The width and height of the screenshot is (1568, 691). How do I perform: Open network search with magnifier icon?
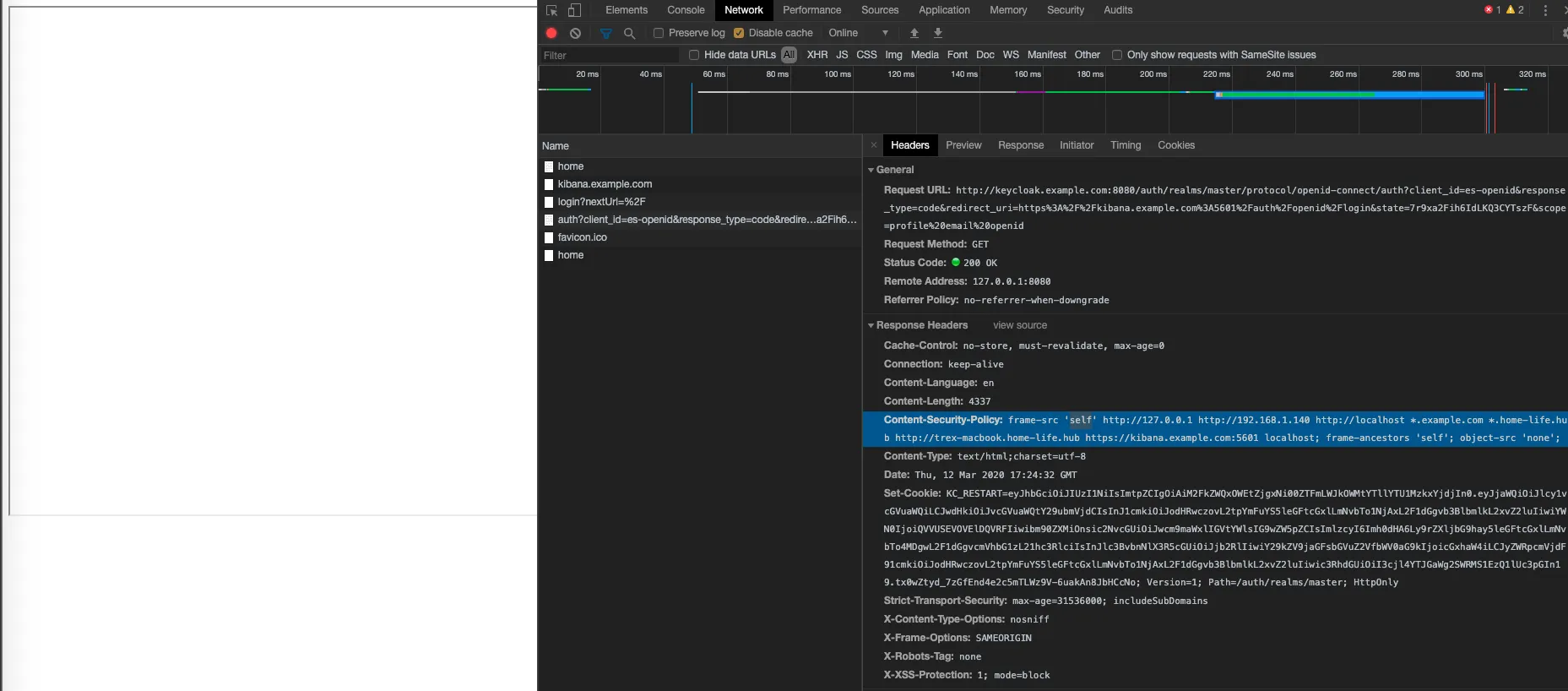629,33
